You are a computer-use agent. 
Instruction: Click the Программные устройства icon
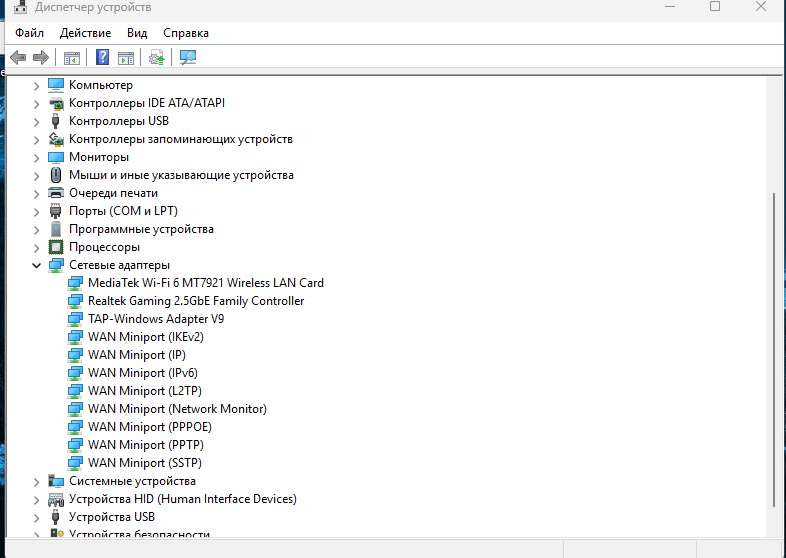pyautogui.click(x=56, y=229)
